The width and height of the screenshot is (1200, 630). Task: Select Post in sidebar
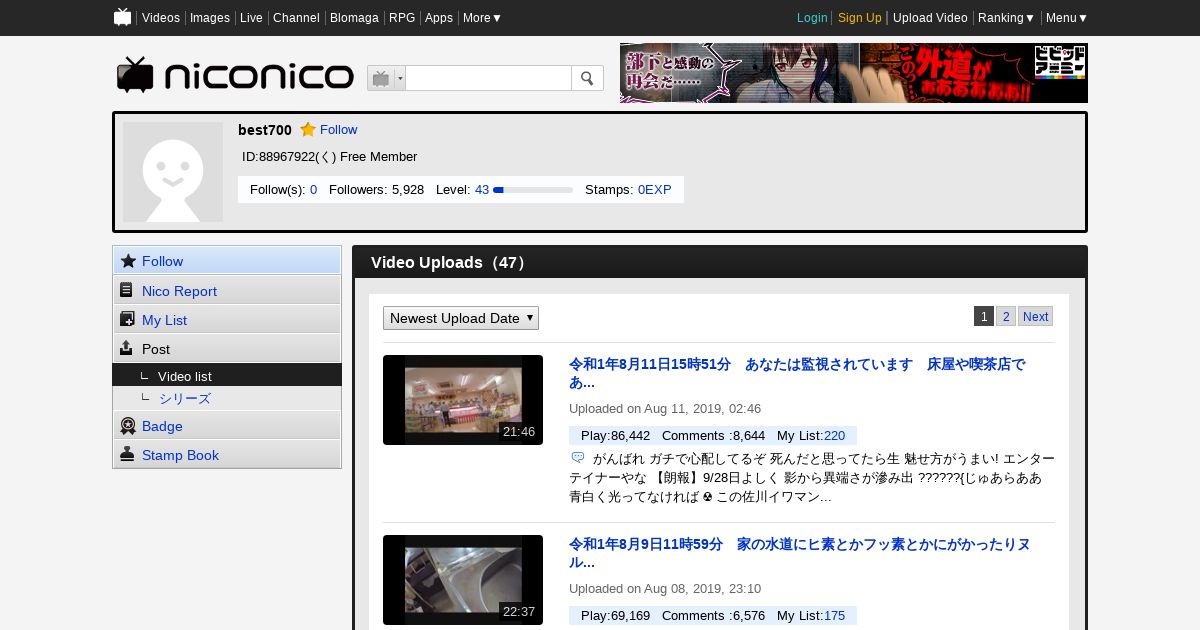point(227,348)
